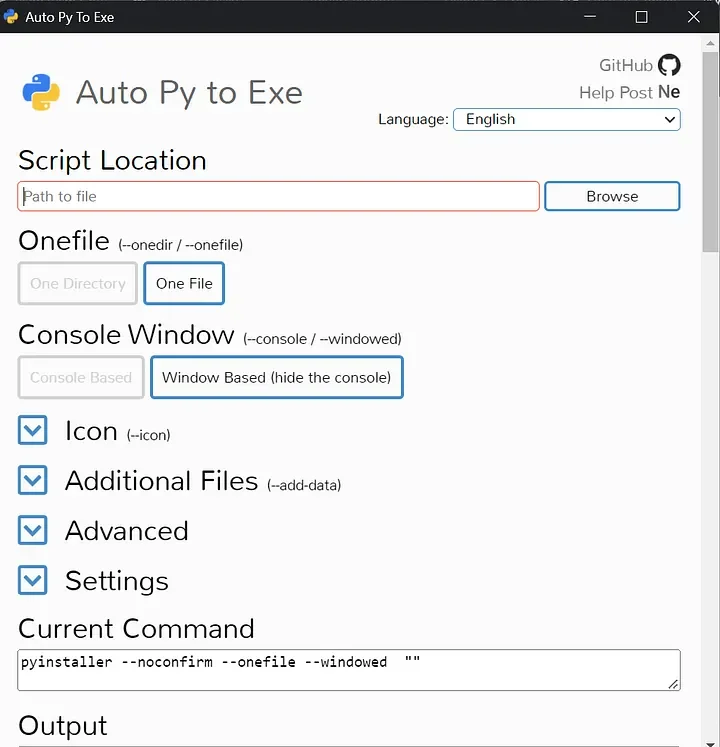Click the scrollbar up arrow
This screenshot has height=747, width=720.
[x=710, y=43]
